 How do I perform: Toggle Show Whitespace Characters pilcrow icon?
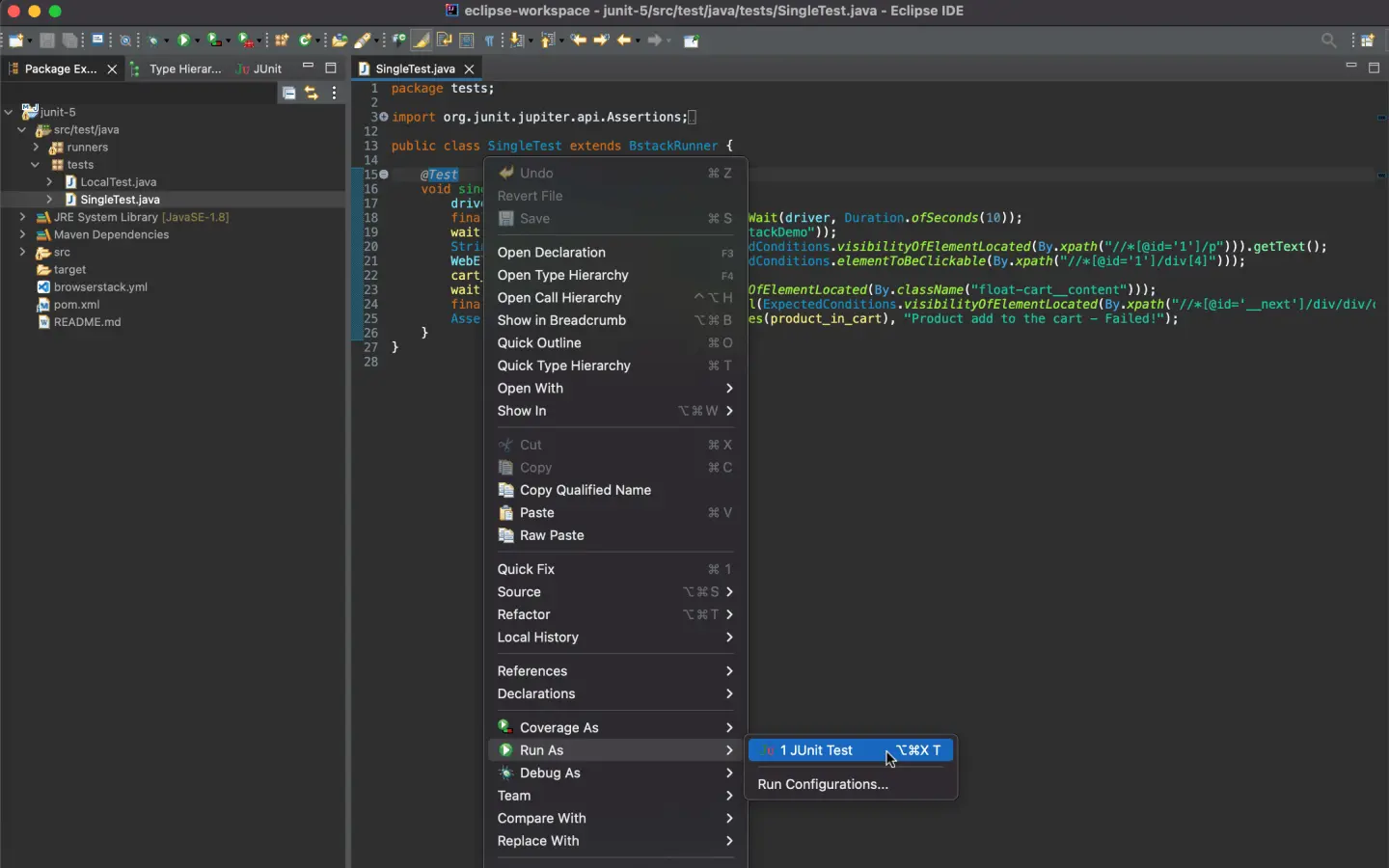[489, 41]
